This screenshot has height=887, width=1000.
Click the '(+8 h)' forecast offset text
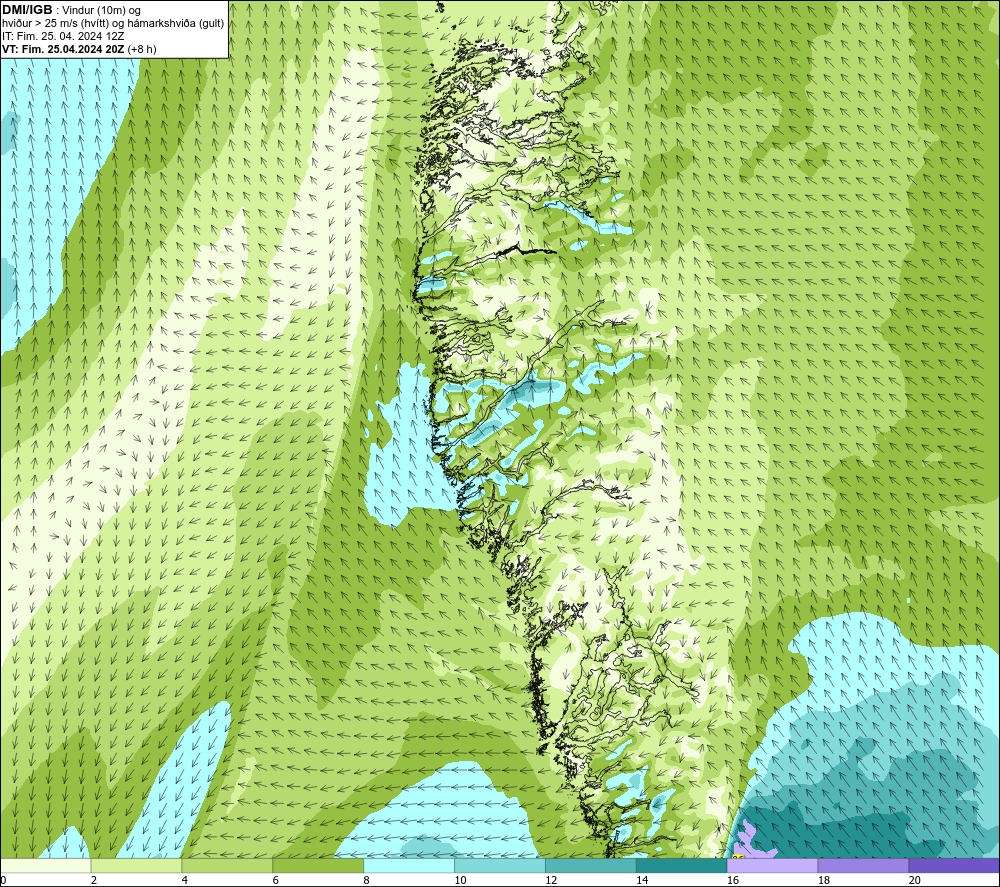pyautogui.click(x=142, y=49)
